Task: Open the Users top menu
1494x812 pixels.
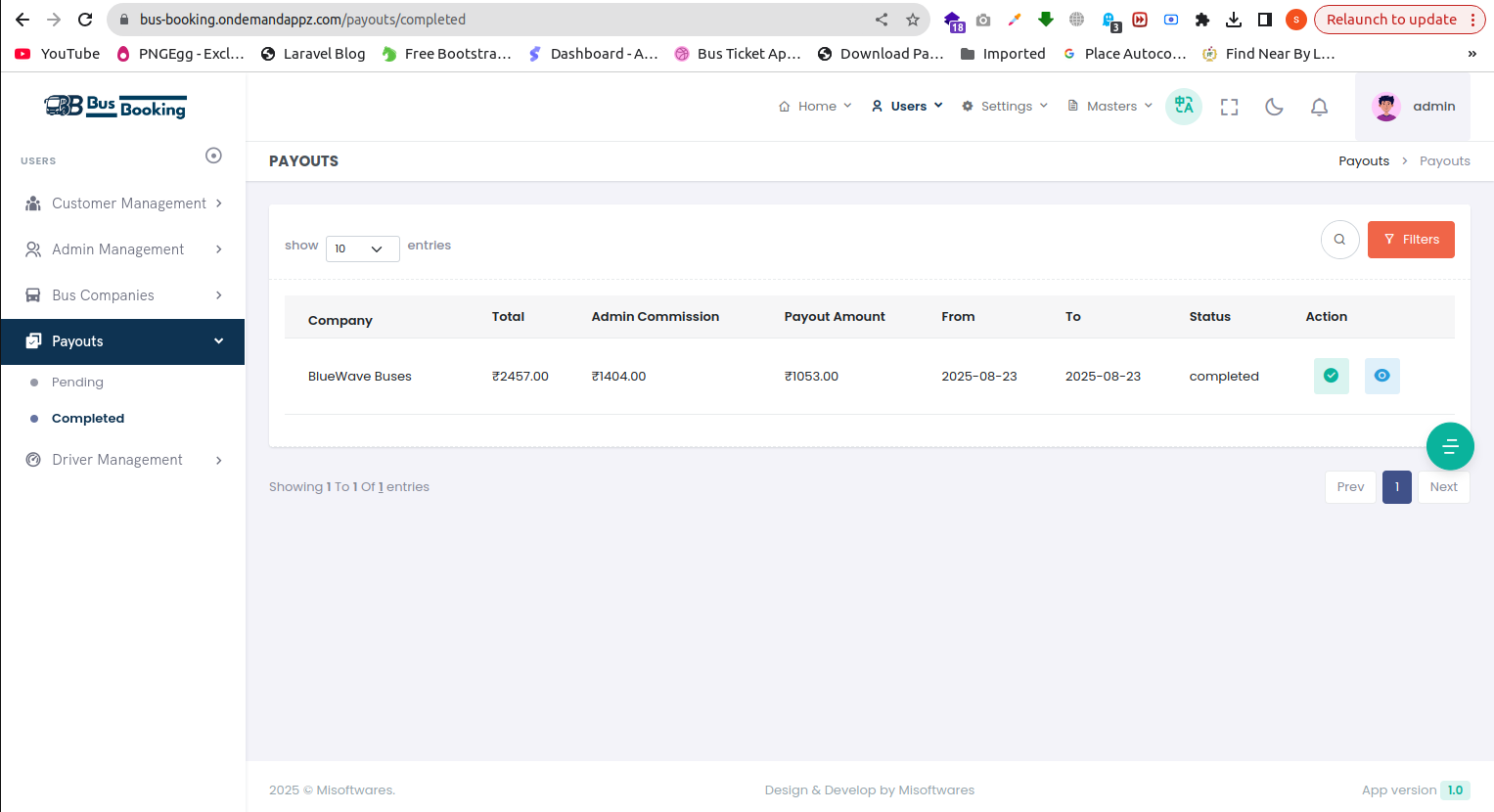Action: (907, 107)
